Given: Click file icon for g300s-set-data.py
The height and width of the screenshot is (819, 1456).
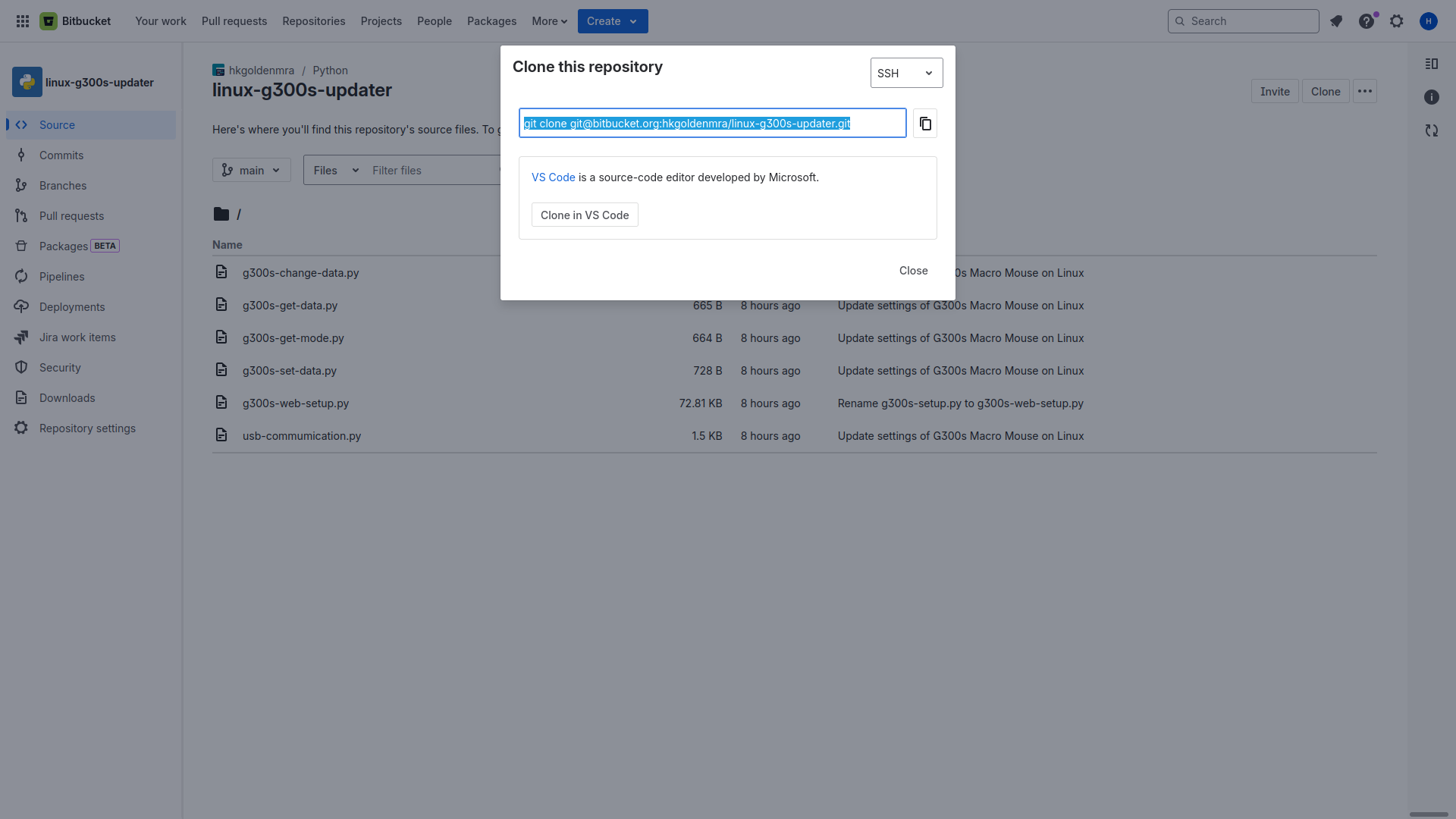Looking at the screenshot, I should point(221,370).
